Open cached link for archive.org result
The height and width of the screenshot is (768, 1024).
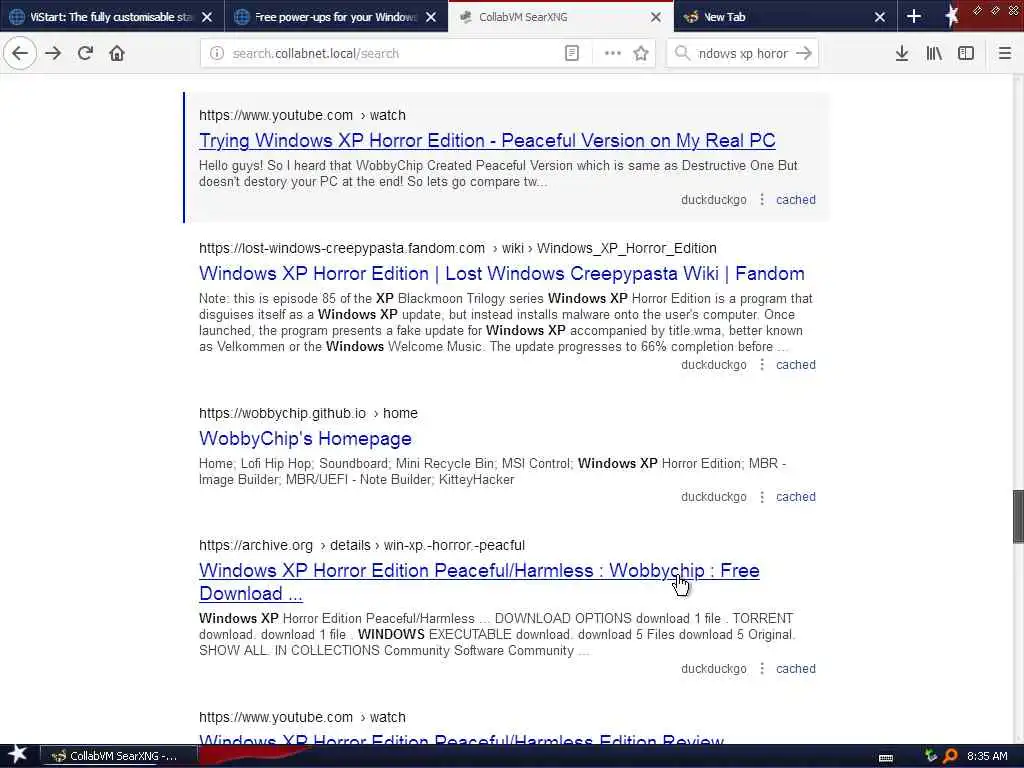point(795,669)
